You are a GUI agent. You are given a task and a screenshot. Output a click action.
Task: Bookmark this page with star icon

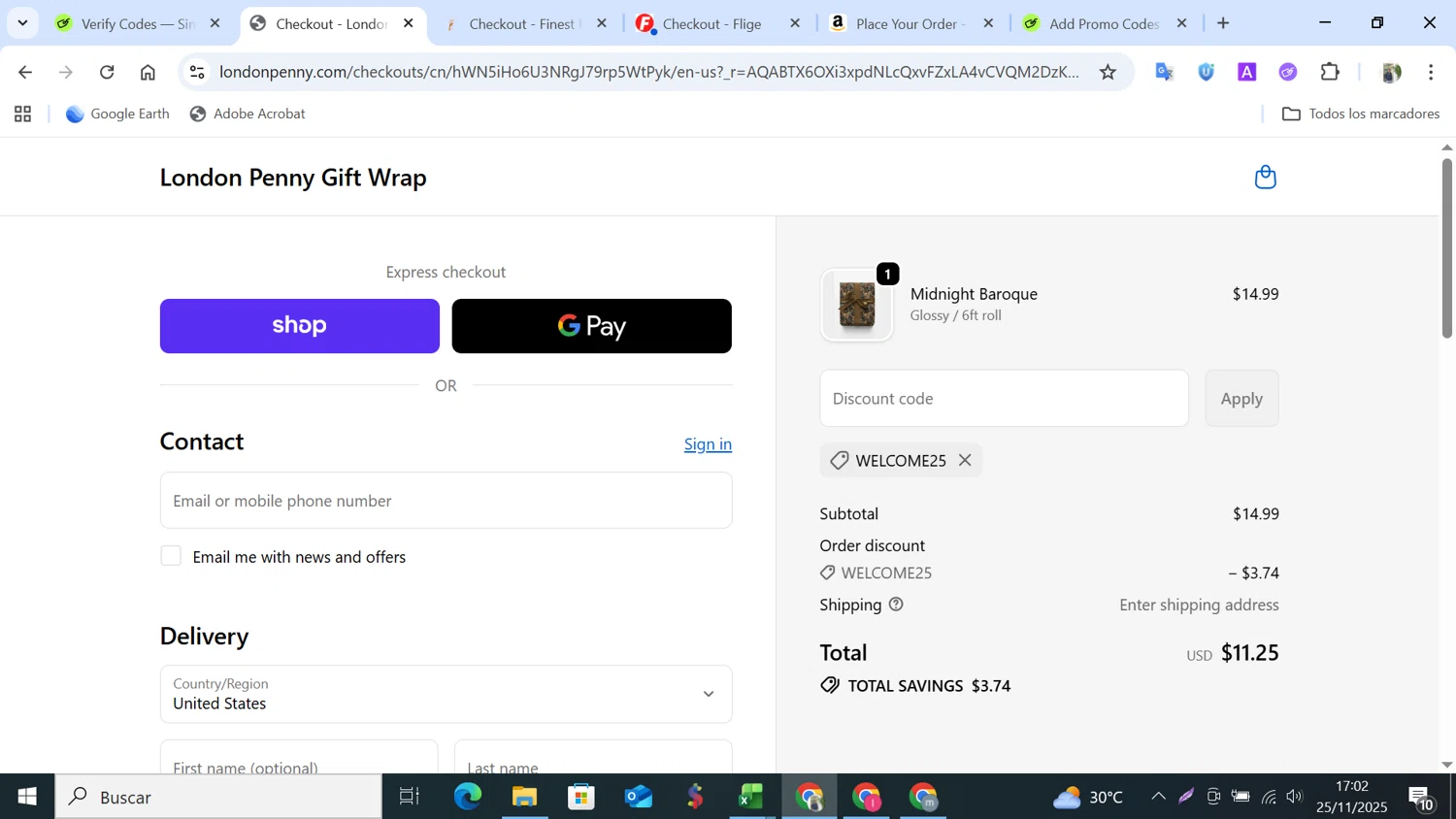coord(1108,72)
